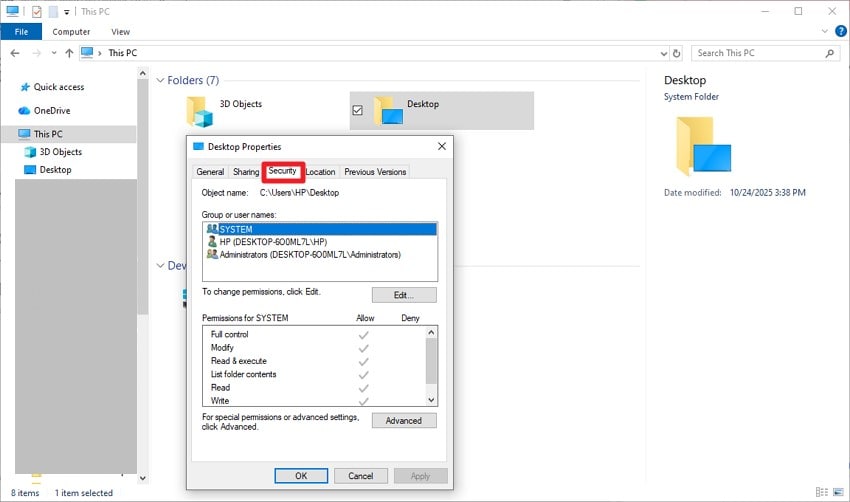Select the Security tab
This screenshot has width=850, height=502.
[x=282, y=171]
